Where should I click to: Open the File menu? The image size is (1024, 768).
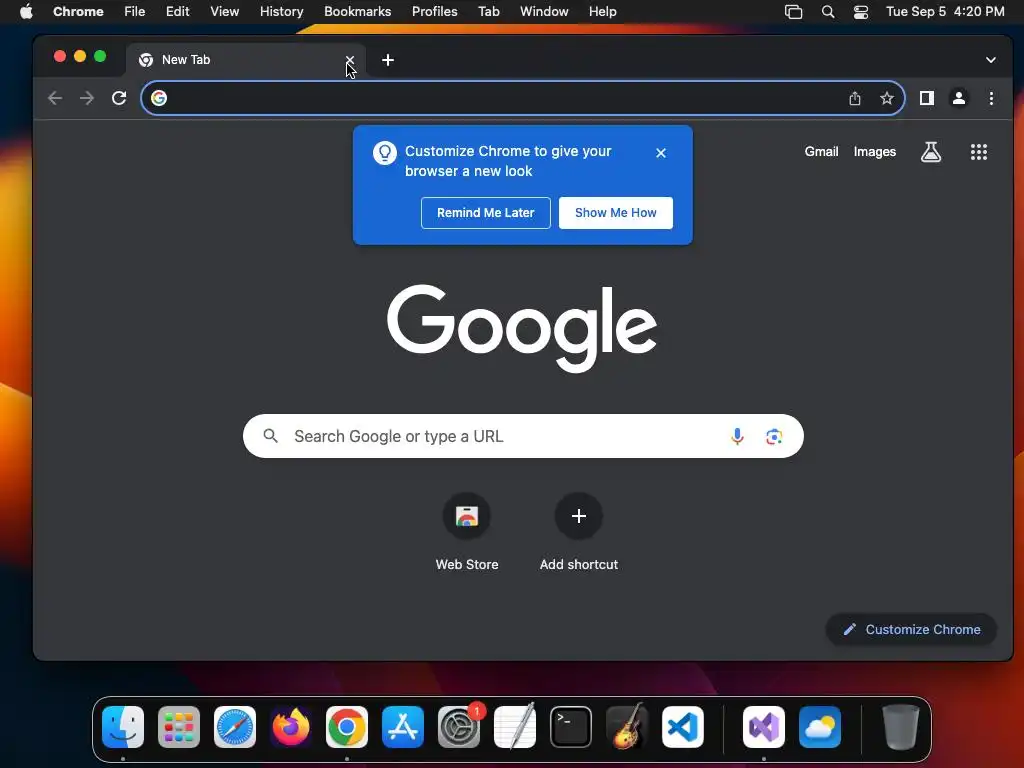point(135,12)
